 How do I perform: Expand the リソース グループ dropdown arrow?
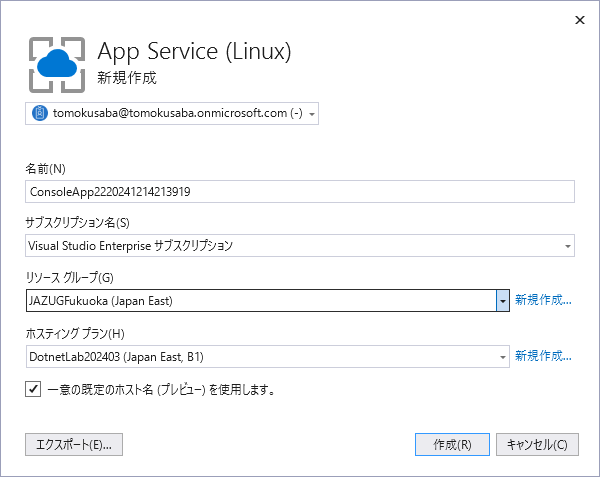503,301
